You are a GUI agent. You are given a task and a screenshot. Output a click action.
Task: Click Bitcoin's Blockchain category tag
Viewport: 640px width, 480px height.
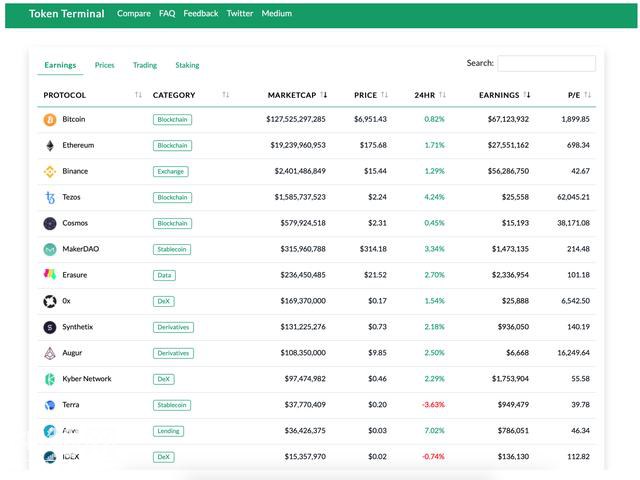[172, 120]
